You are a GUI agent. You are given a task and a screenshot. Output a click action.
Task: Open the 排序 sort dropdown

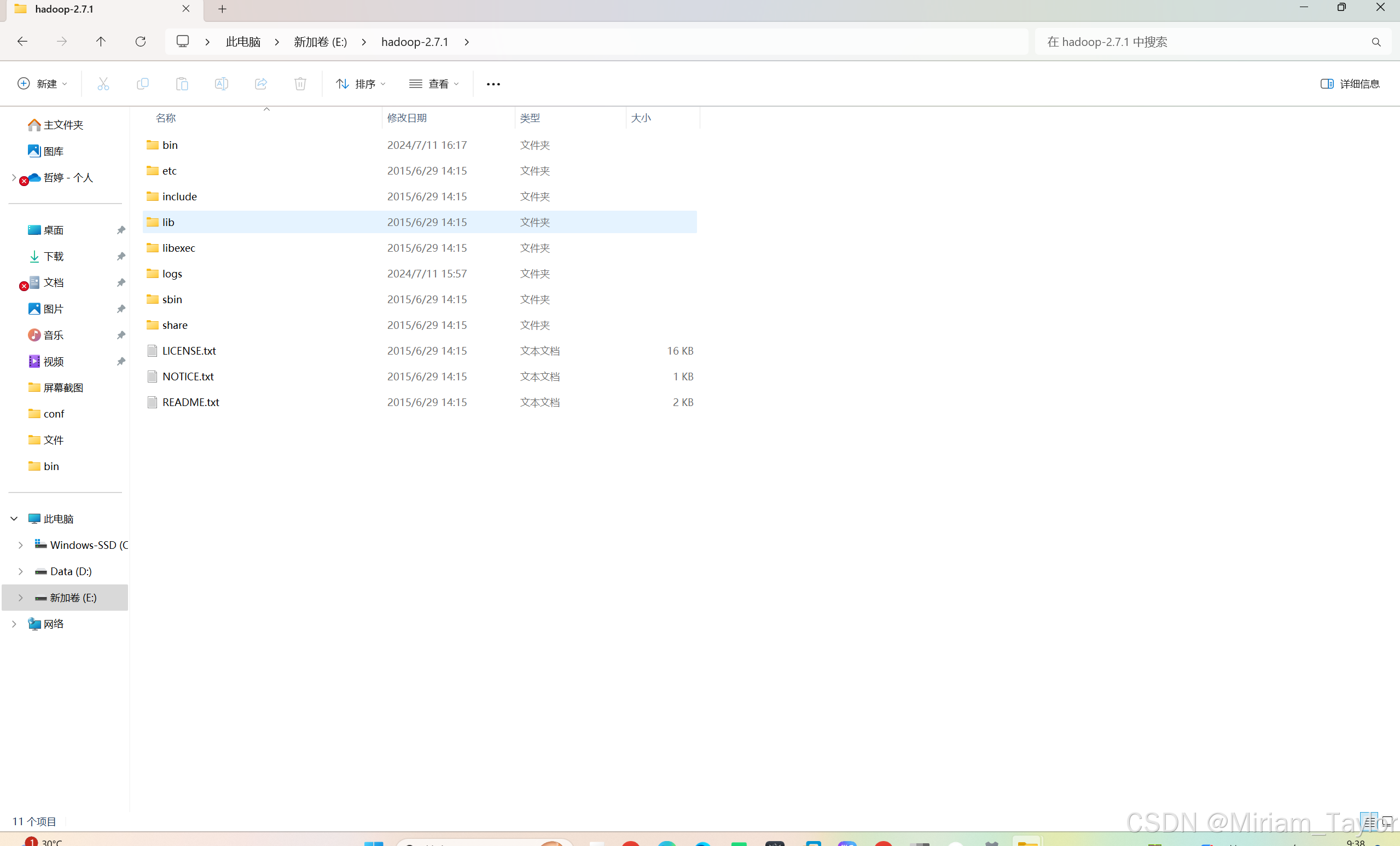pos(361,84)
